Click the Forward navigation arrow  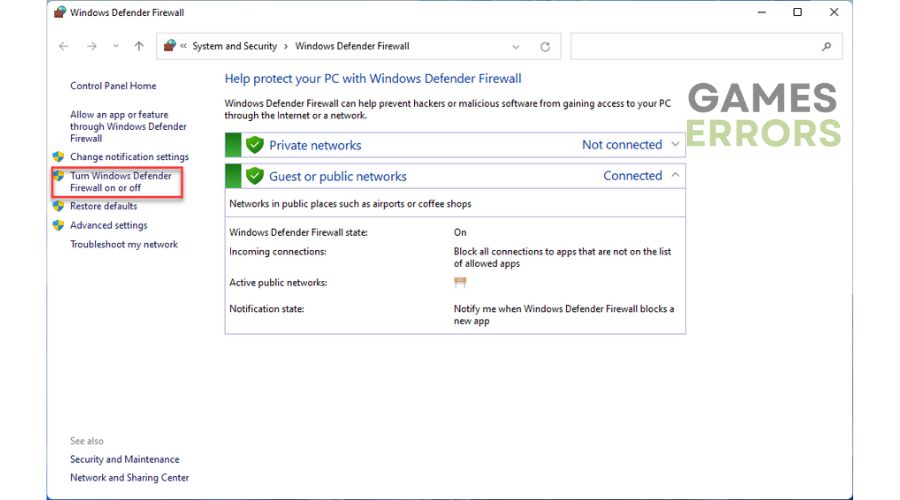click(x=92, y=46)
